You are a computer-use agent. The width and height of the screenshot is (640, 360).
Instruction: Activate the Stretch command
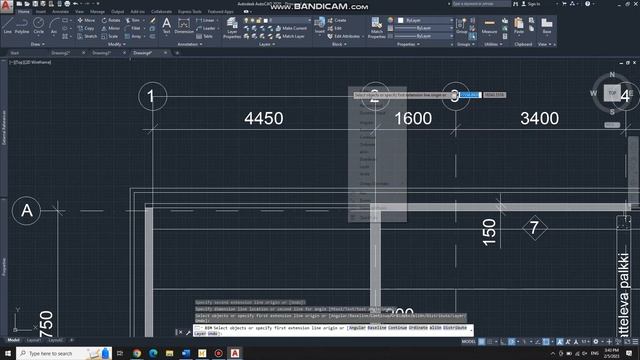coord(87,36)
